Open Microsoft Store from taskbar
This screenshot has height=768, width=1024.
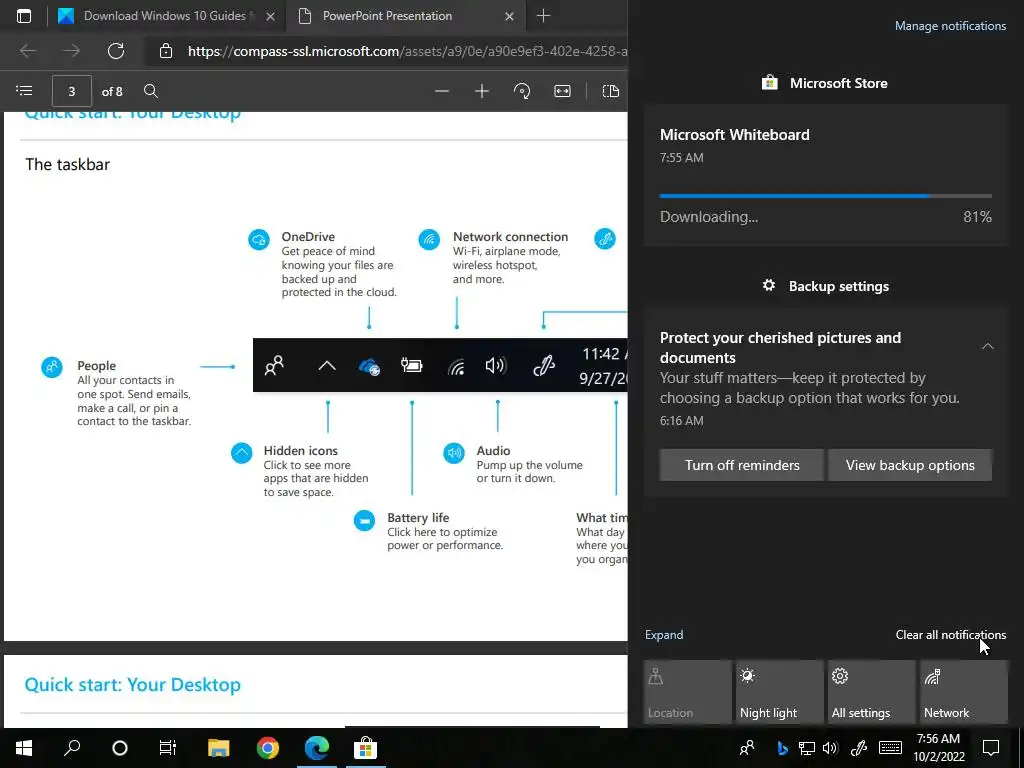365,748
